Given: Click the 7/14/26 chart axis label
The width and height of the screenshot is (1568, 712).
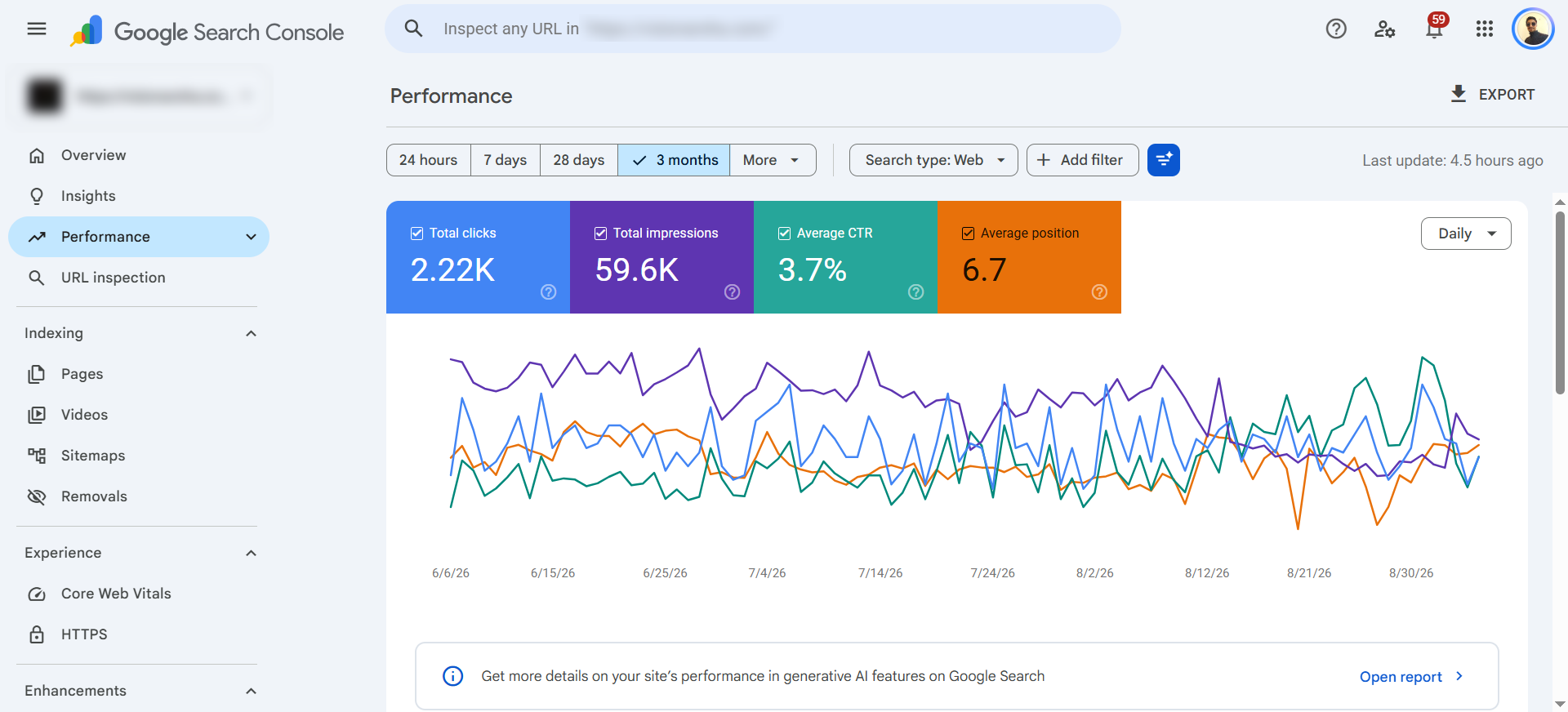Looking at the screenshot, I should [880, 573].
